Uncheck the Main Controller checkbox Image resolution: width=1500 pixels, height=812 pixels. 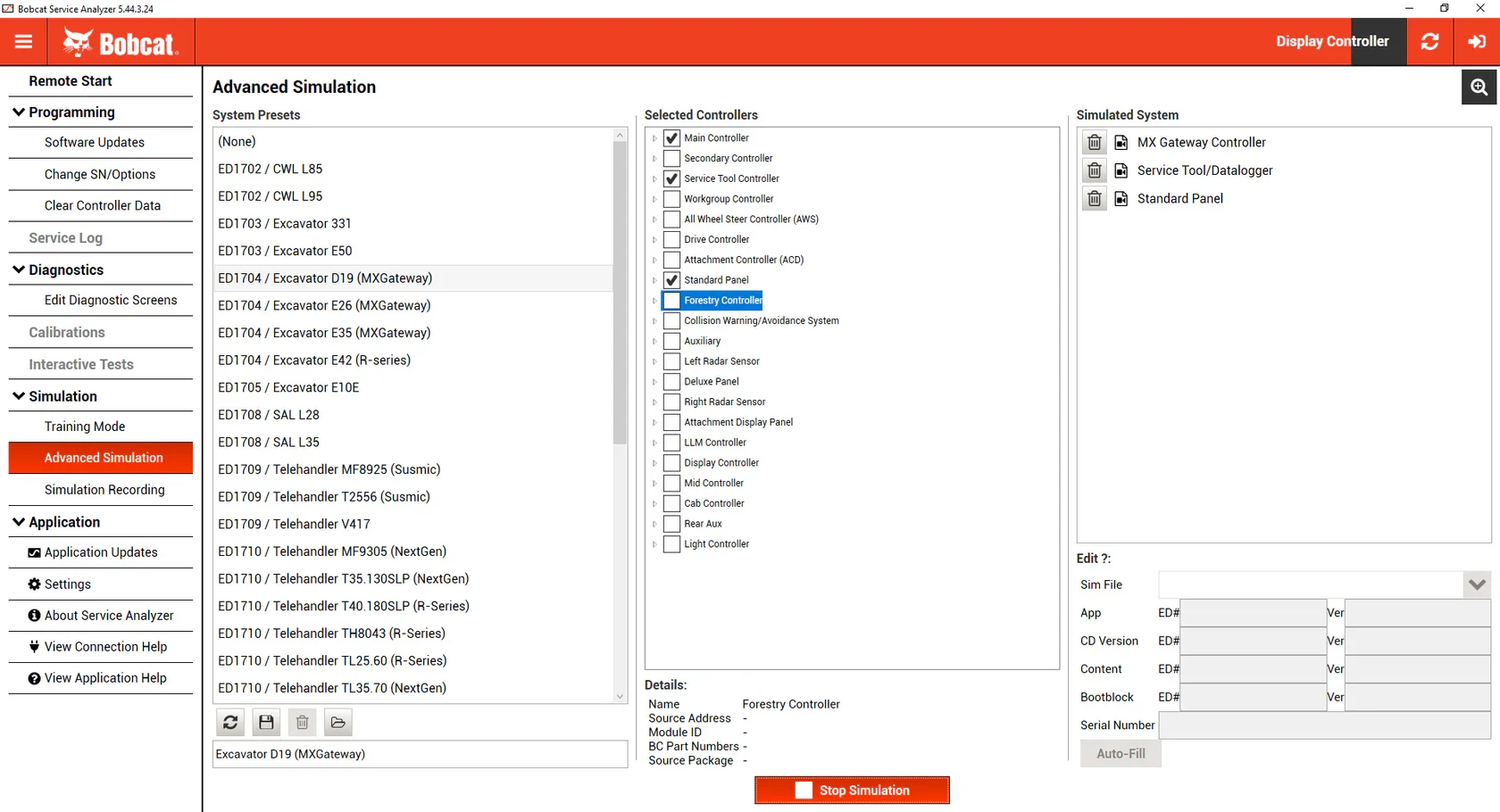point(672,138)
